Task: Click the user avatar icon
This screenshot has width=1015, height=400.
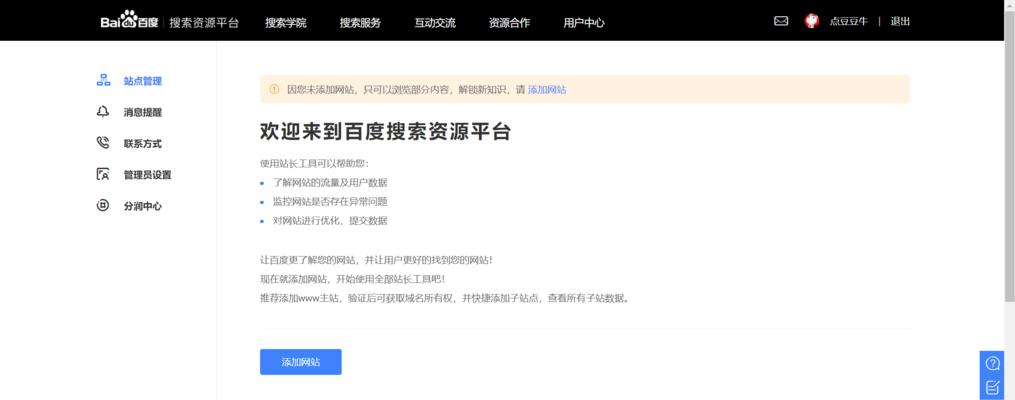Action: (812, 21)
